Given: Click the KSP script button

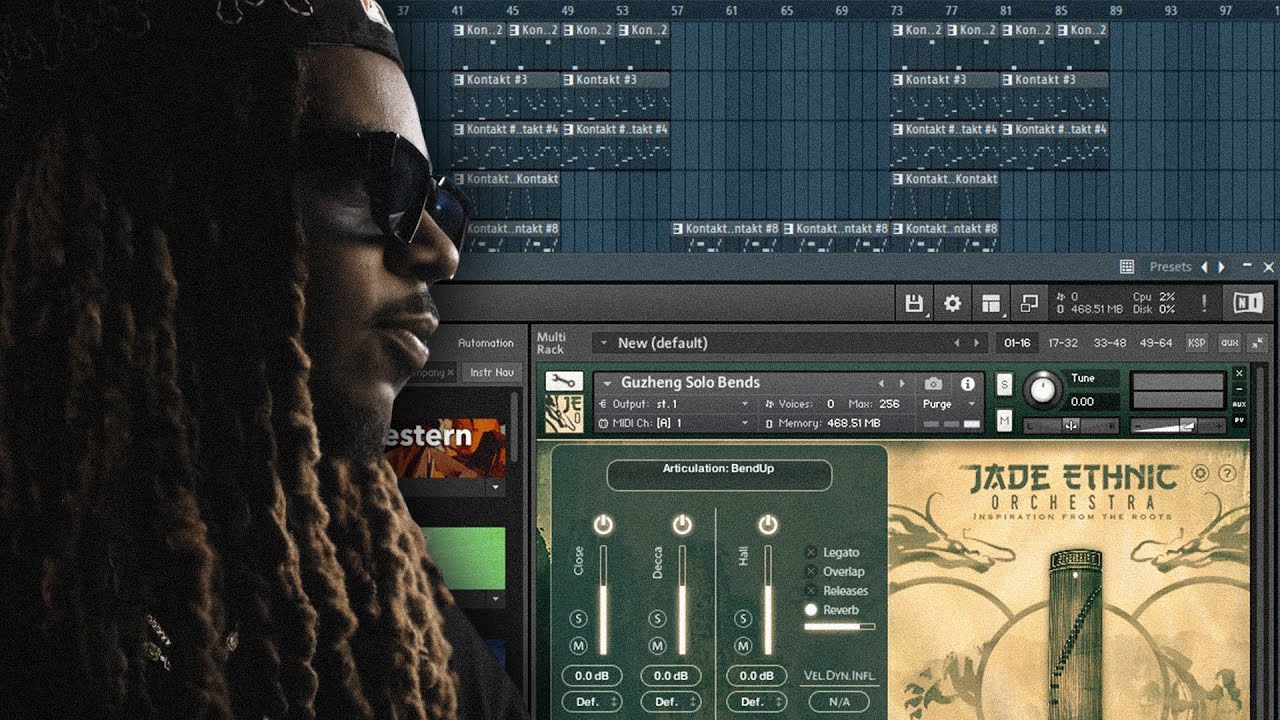Looking at the screenshot, I should pos(1196,342).
